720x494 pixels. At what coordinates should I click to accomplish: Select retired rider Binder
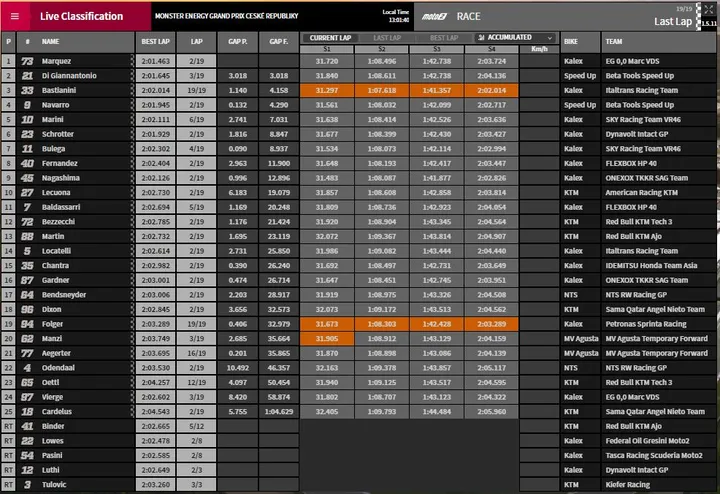point(53,426)
